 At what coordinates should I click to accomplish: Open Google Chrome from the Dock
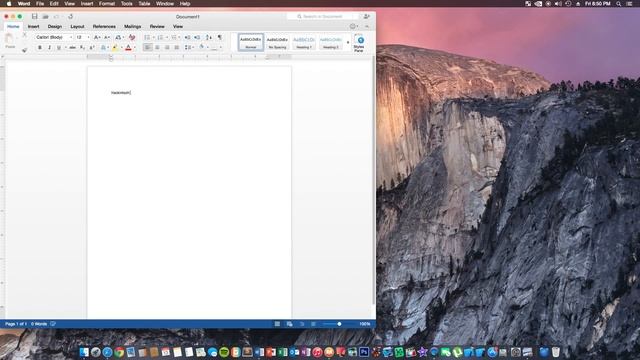119,352
